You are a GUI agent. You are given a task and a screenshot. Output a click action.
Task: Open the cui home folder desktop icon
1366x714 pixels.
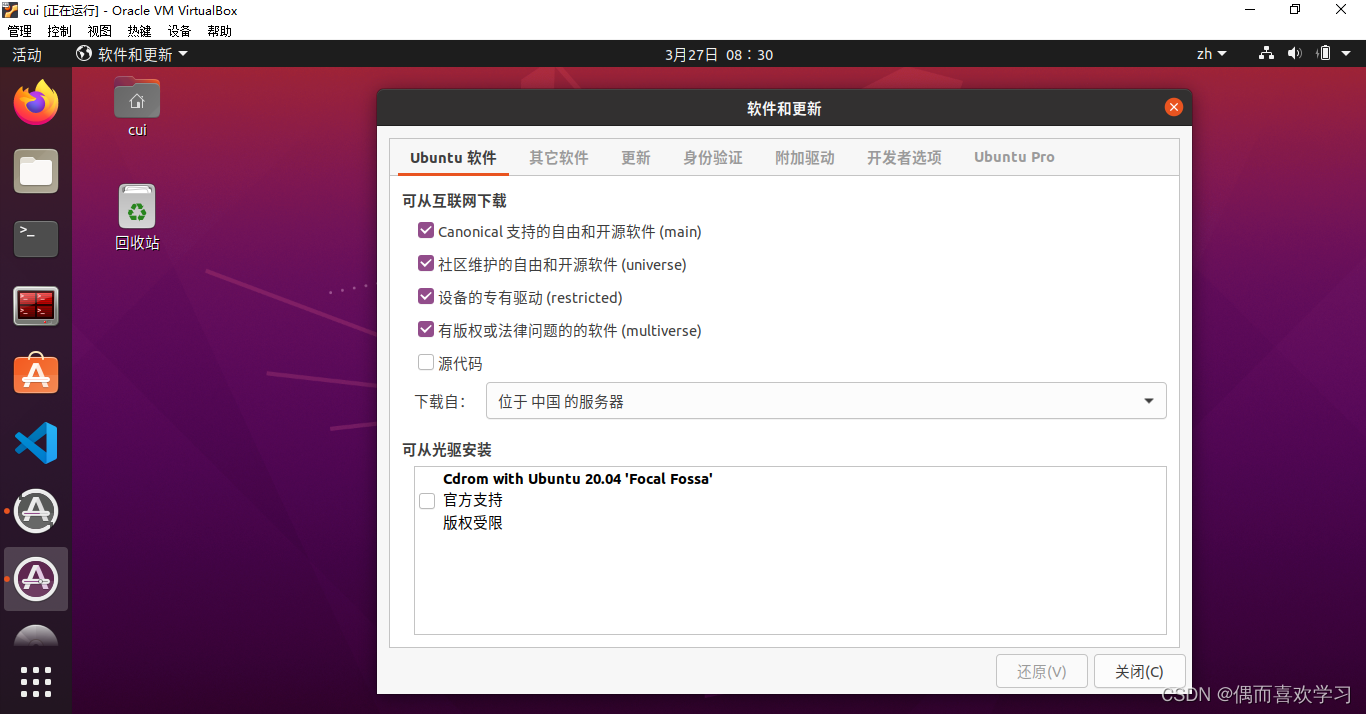[137, 106]
